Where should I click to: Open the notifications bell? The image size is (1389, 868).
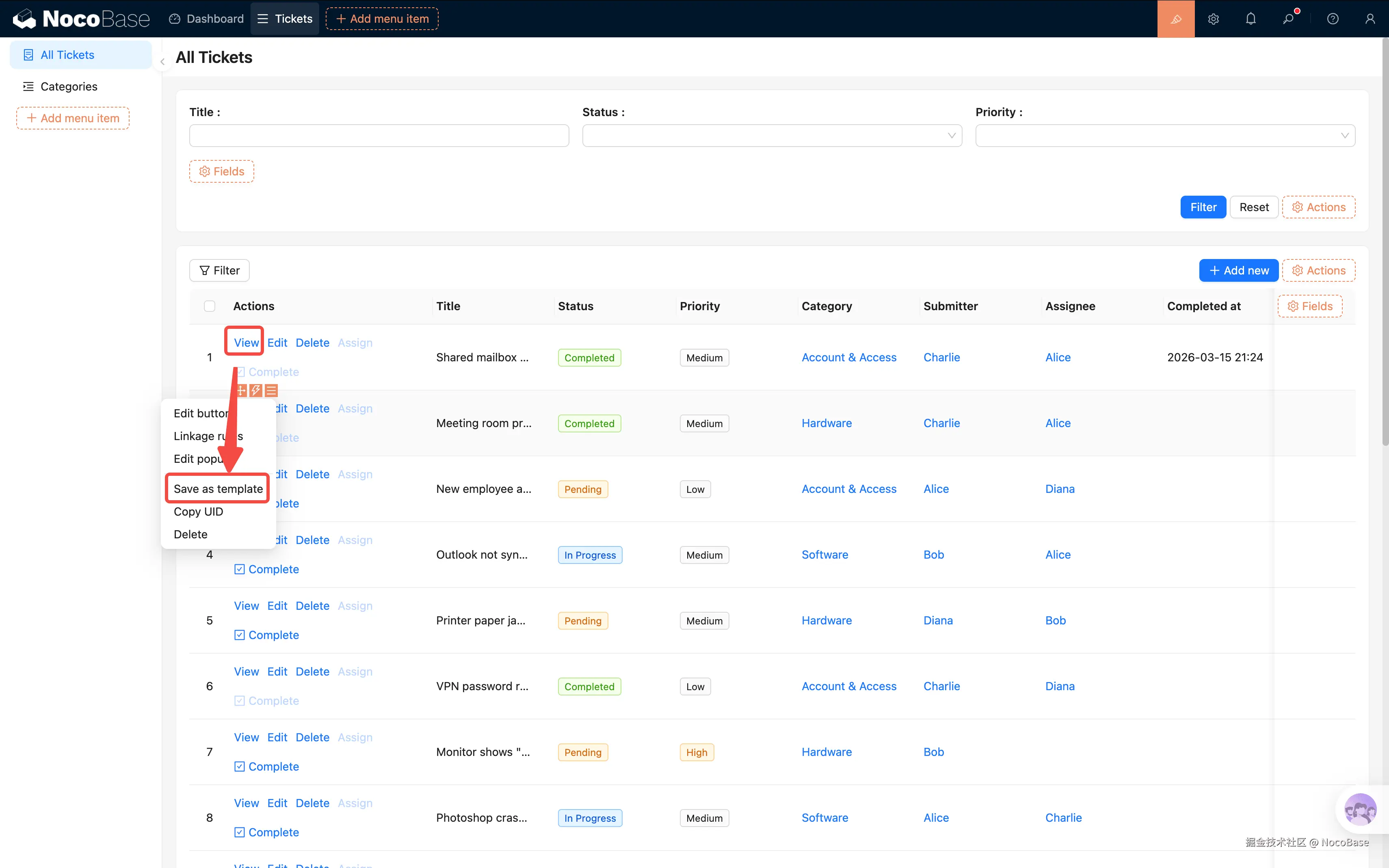click(x=1251, y=19)
